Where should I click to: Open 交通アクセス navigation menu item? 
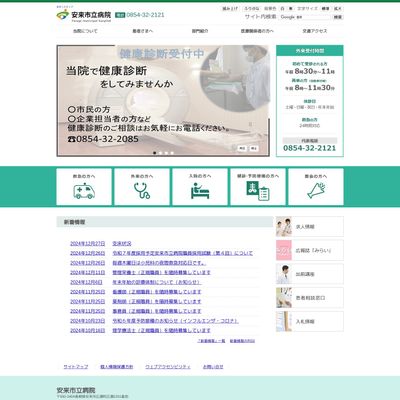[x=315, y=31]
